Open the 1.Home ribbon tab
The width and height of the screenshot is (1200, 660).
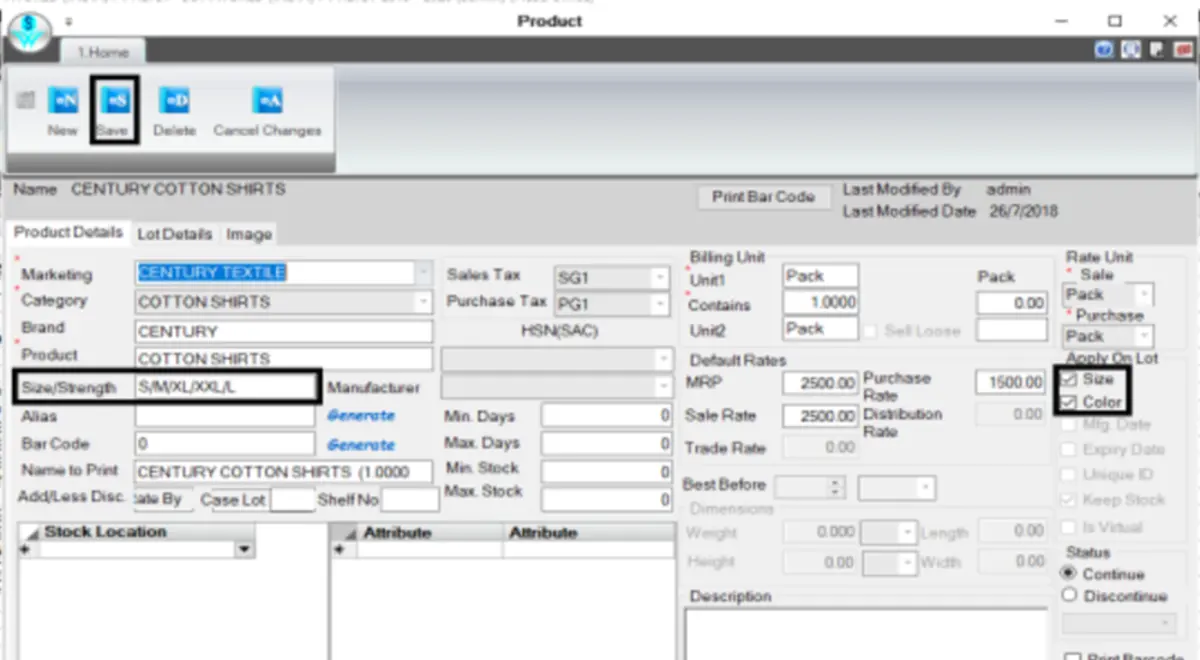point(103,52)
